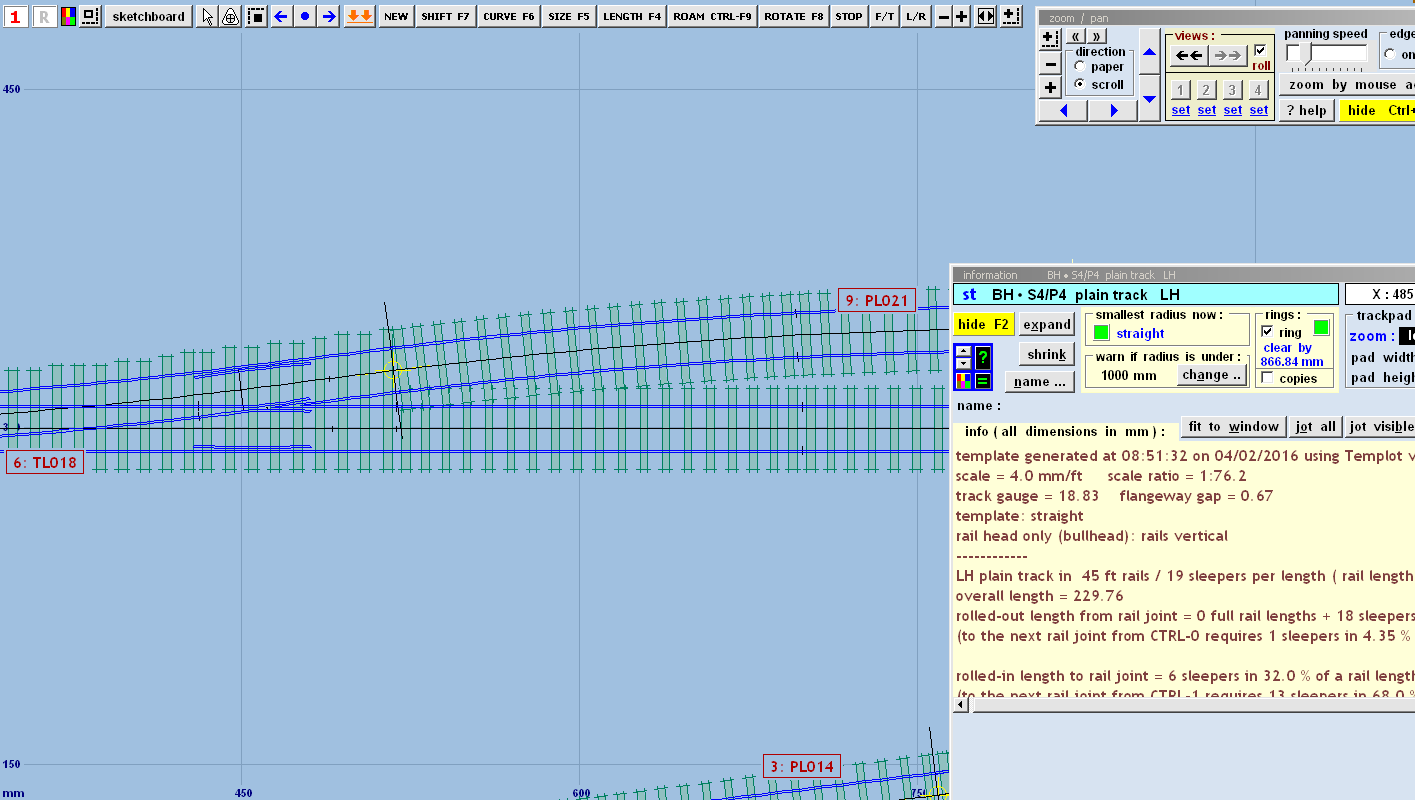Viewport: 1416px width, 801px height.
Task: Click the 'name ...' button
Action: tap(1040, 381)
